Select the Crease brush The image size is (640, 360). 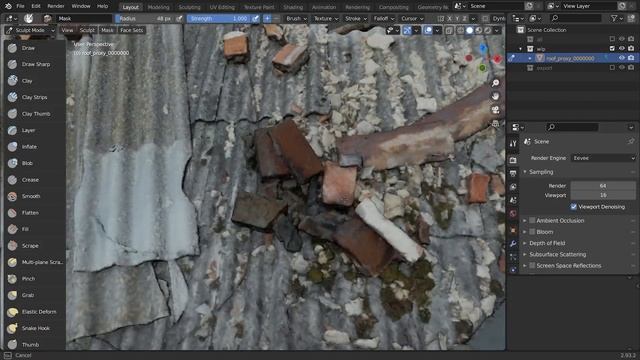pyautogui.click(x=34, y=180)
